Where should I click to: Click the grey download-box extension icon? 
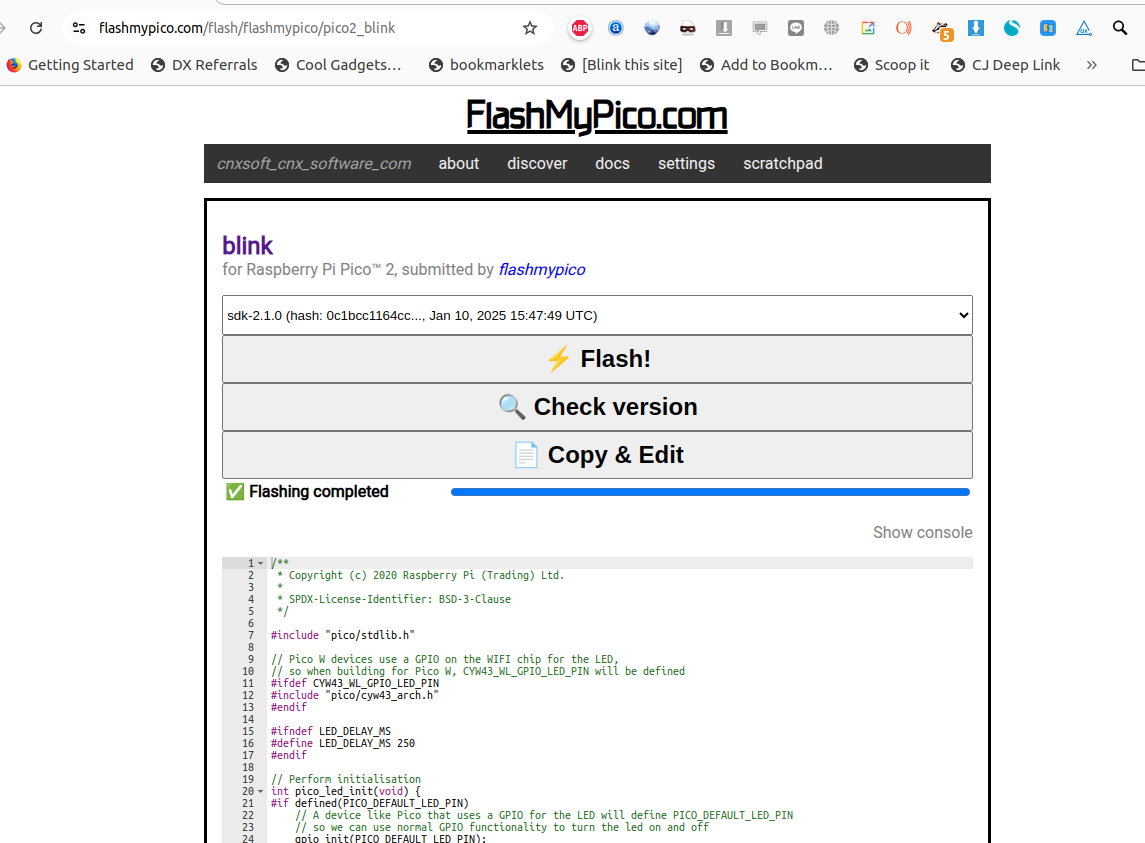pyautogui.click(x=724, y=28)
